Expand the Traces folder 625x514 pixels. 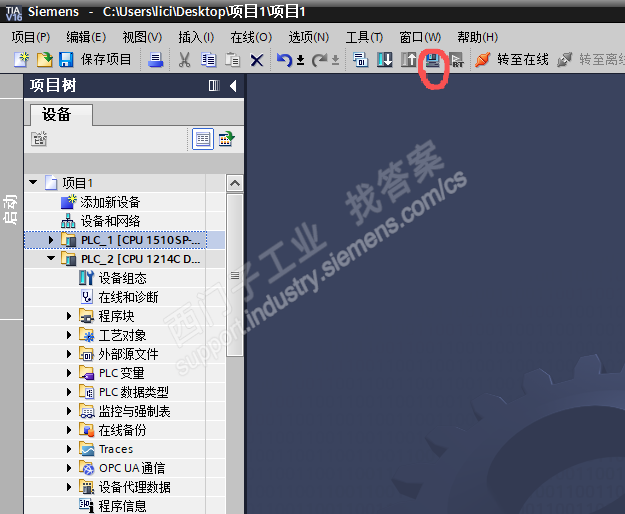[x=69, y=449]
